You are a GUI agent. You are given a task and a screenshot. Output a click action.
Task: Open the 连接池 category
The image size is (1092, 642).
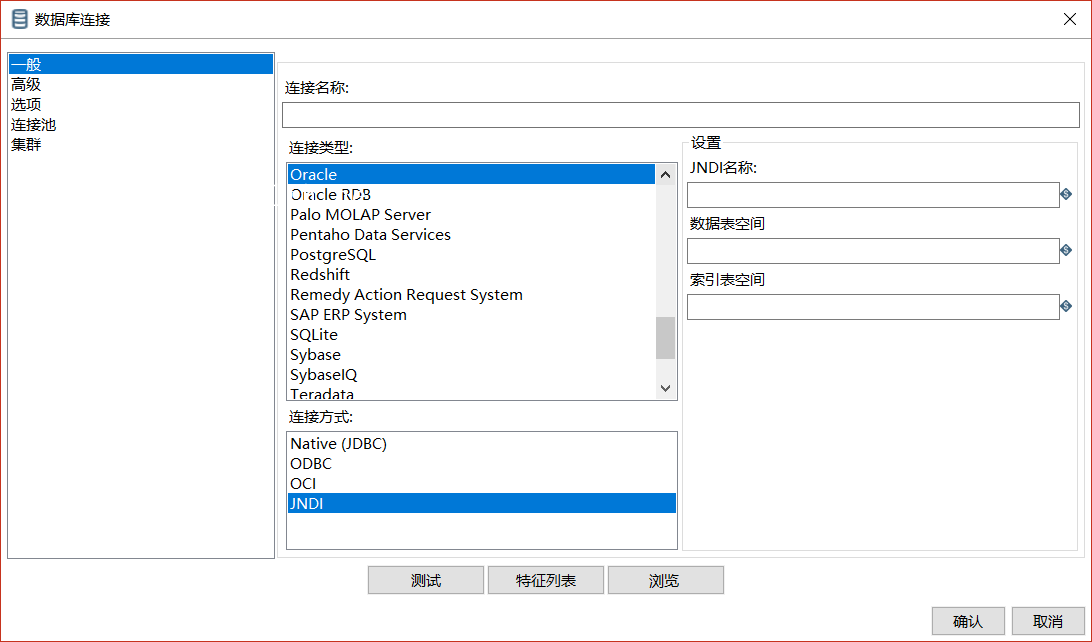click(x=141, y=125)
